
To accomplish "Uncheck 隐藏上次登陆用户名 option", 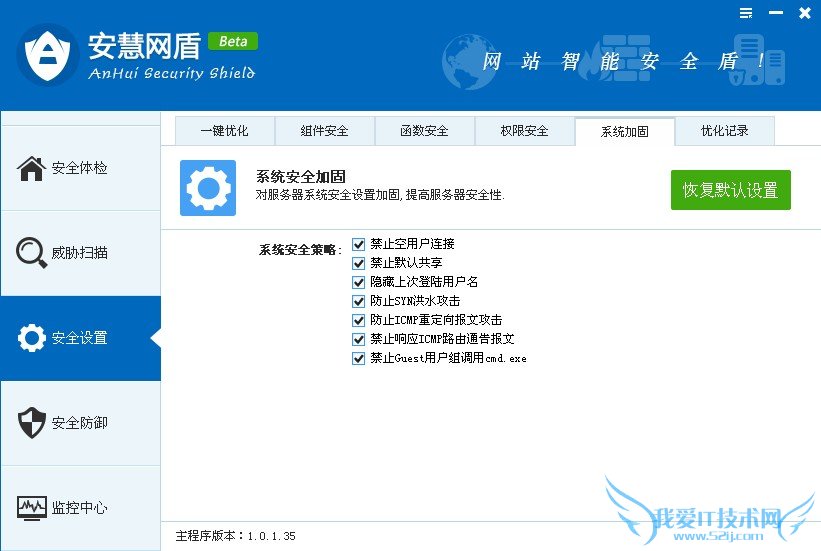I will [358, 282].
